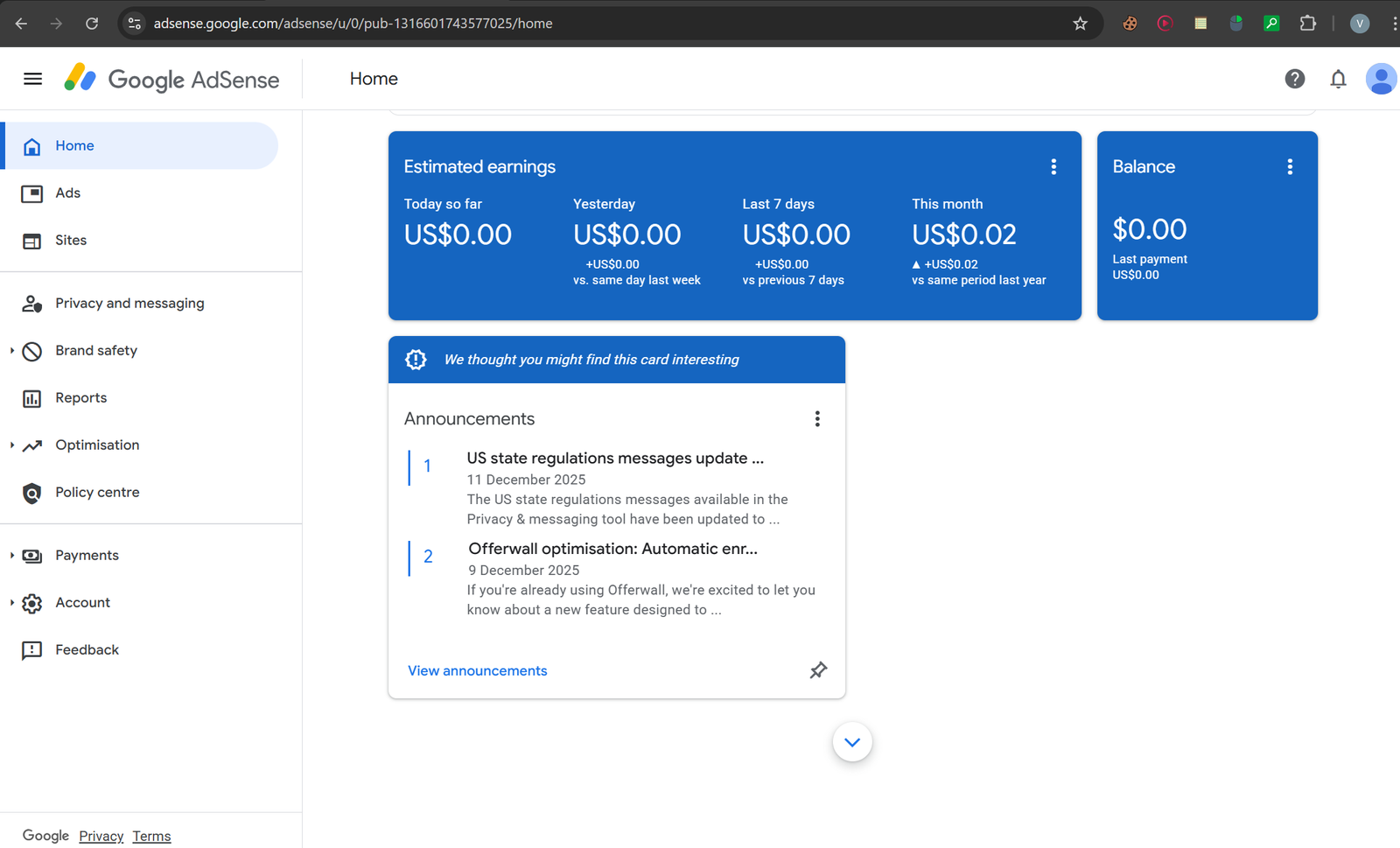The image size is (1400, 848).
Task: Pin the Announcements card
Action: 817,670
